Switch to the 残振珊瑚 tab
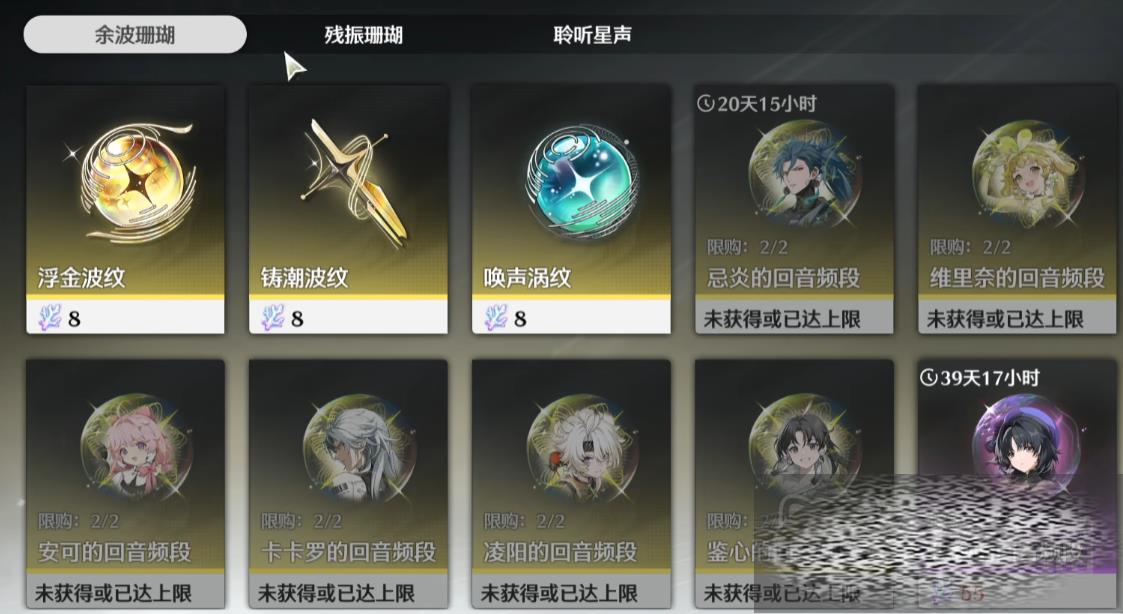Viewport: 1123px width, 614px height. [x=363, y=34]
